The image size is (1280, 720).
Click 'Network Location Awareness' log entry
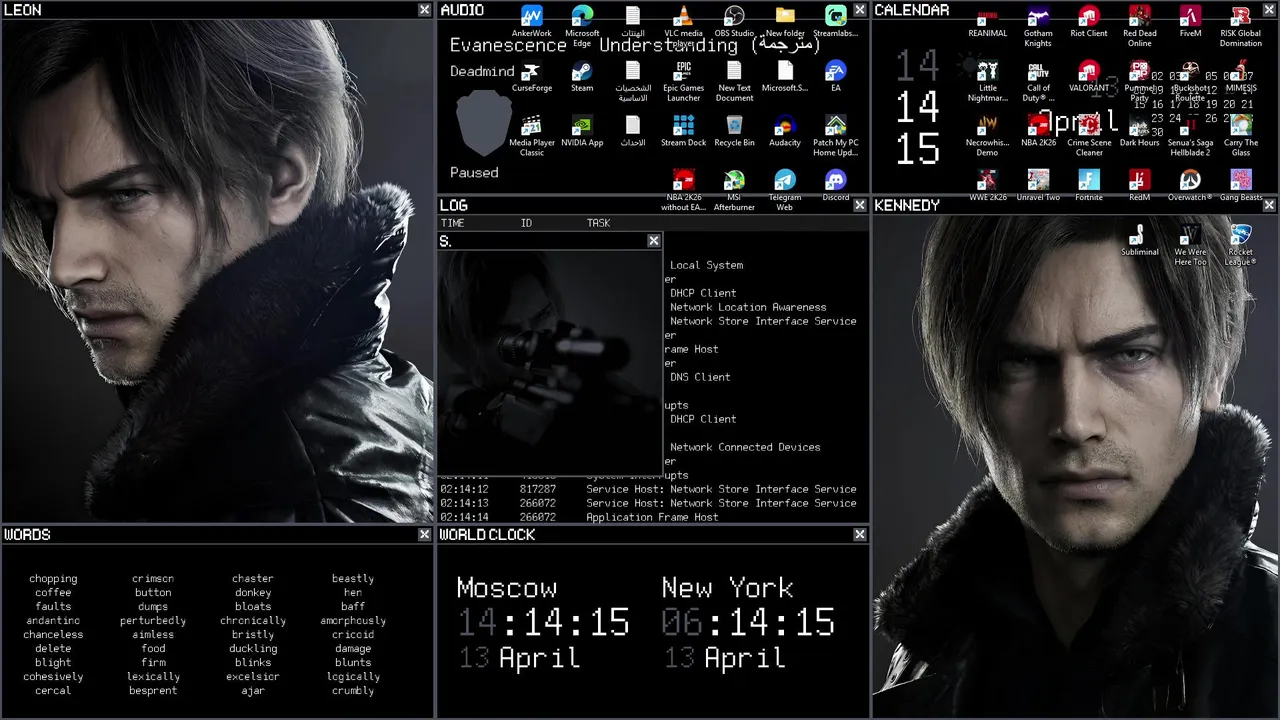[x=748, y=307]
